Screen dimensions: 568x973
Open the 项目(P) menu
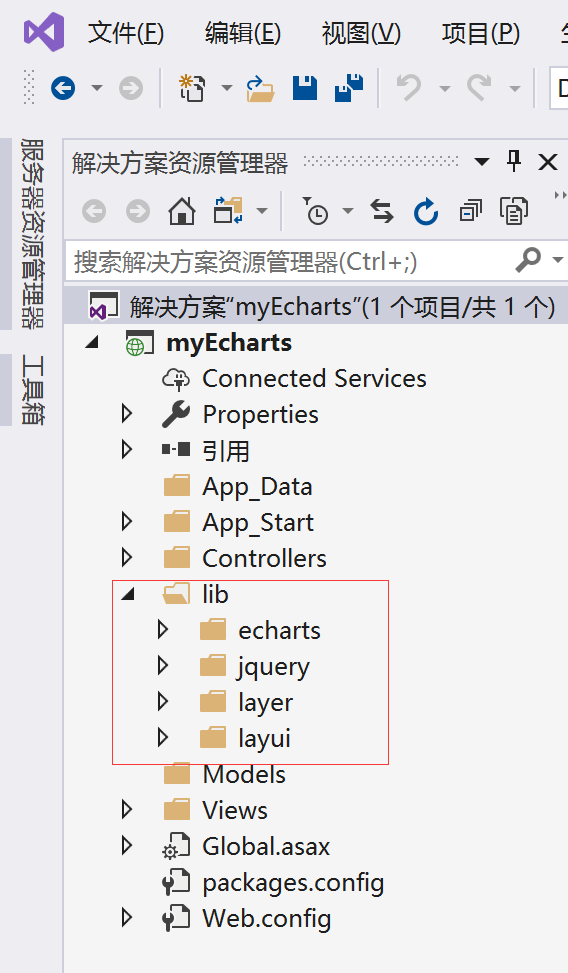pyautogui.click(x=480, y=33)
